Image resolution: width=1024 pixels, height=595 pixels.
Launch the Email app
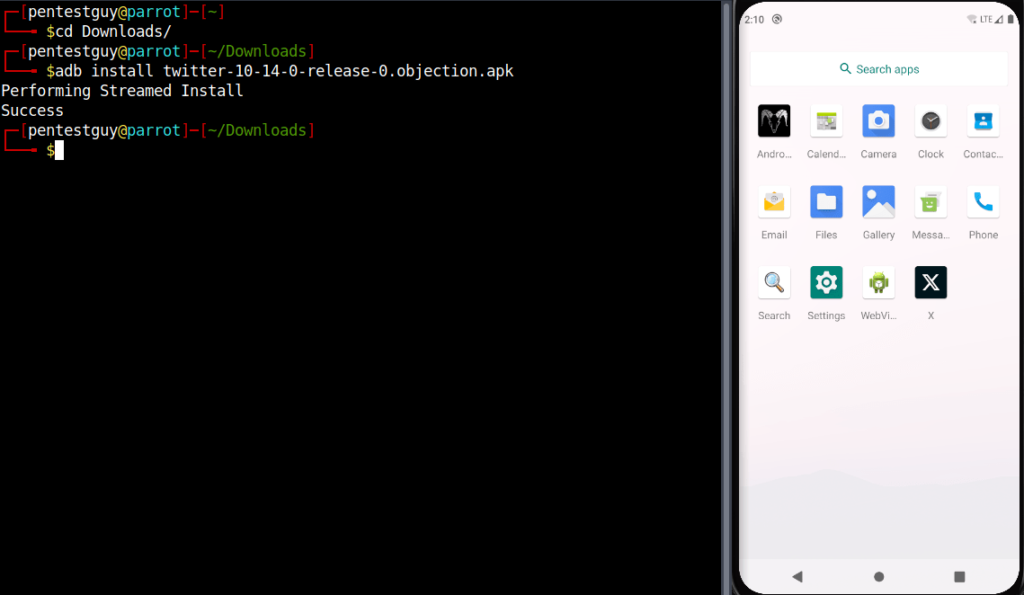point(774,202)
